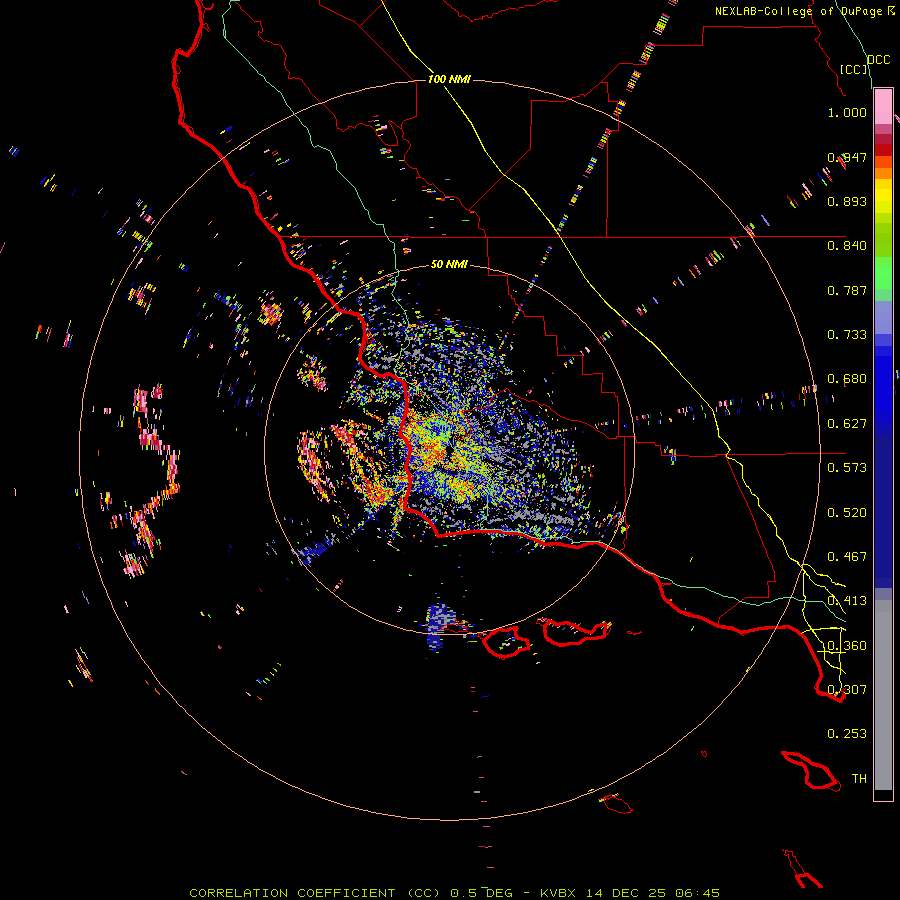Click the 0.947 scale value
Screen dimensions: 900x900
(847, 157)
